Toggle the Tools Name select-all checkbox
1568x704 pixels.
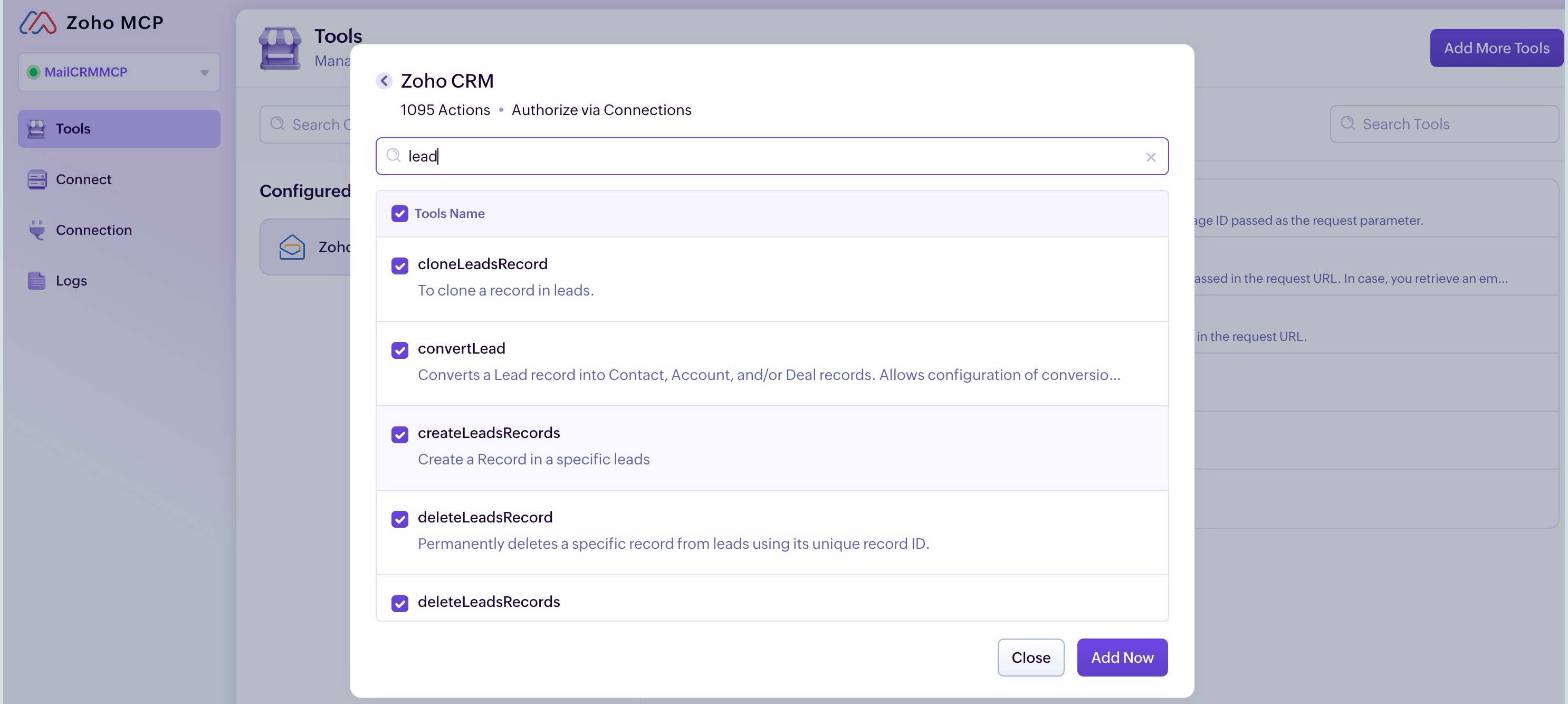(x=399, y=213)
